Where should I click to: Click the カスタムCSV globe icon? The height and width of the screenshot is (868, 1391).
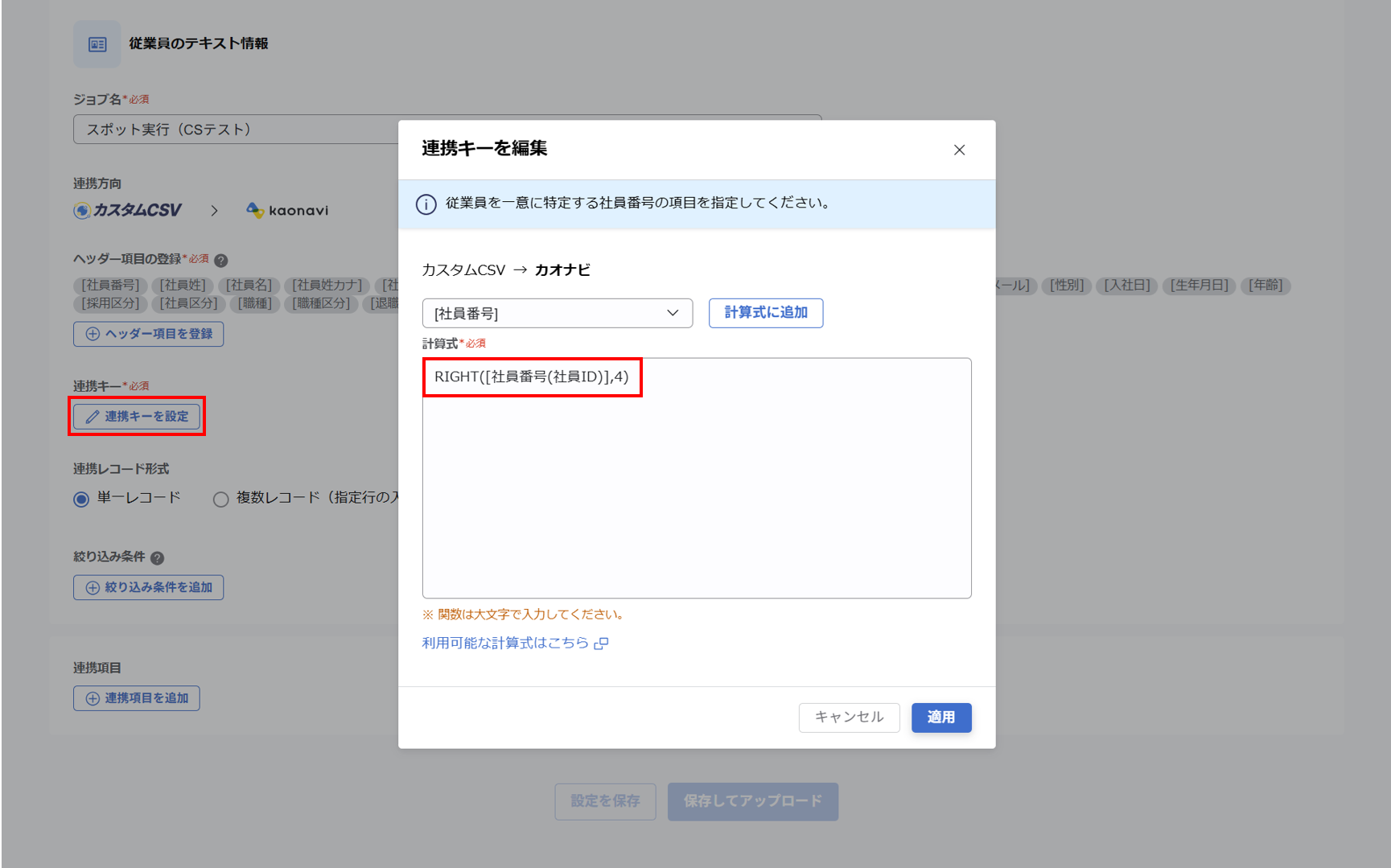(x=81, y=210)
